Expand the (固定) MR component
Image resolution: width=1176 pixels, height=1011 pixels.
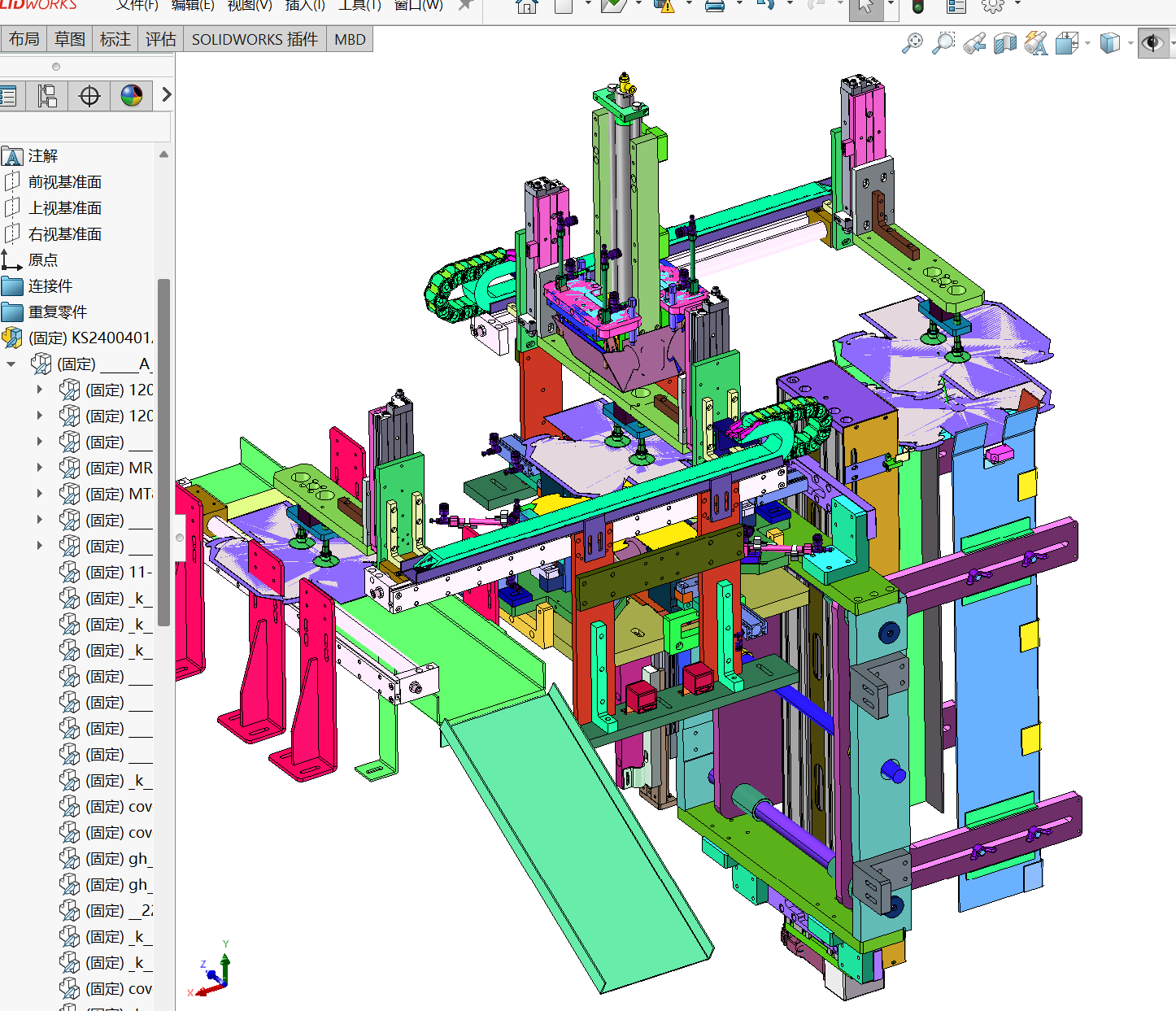[40, 468]
